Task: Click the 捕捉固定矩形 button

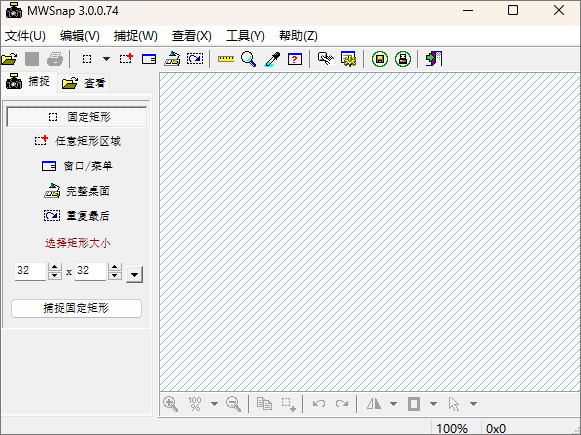Action: tap(76, 308)
